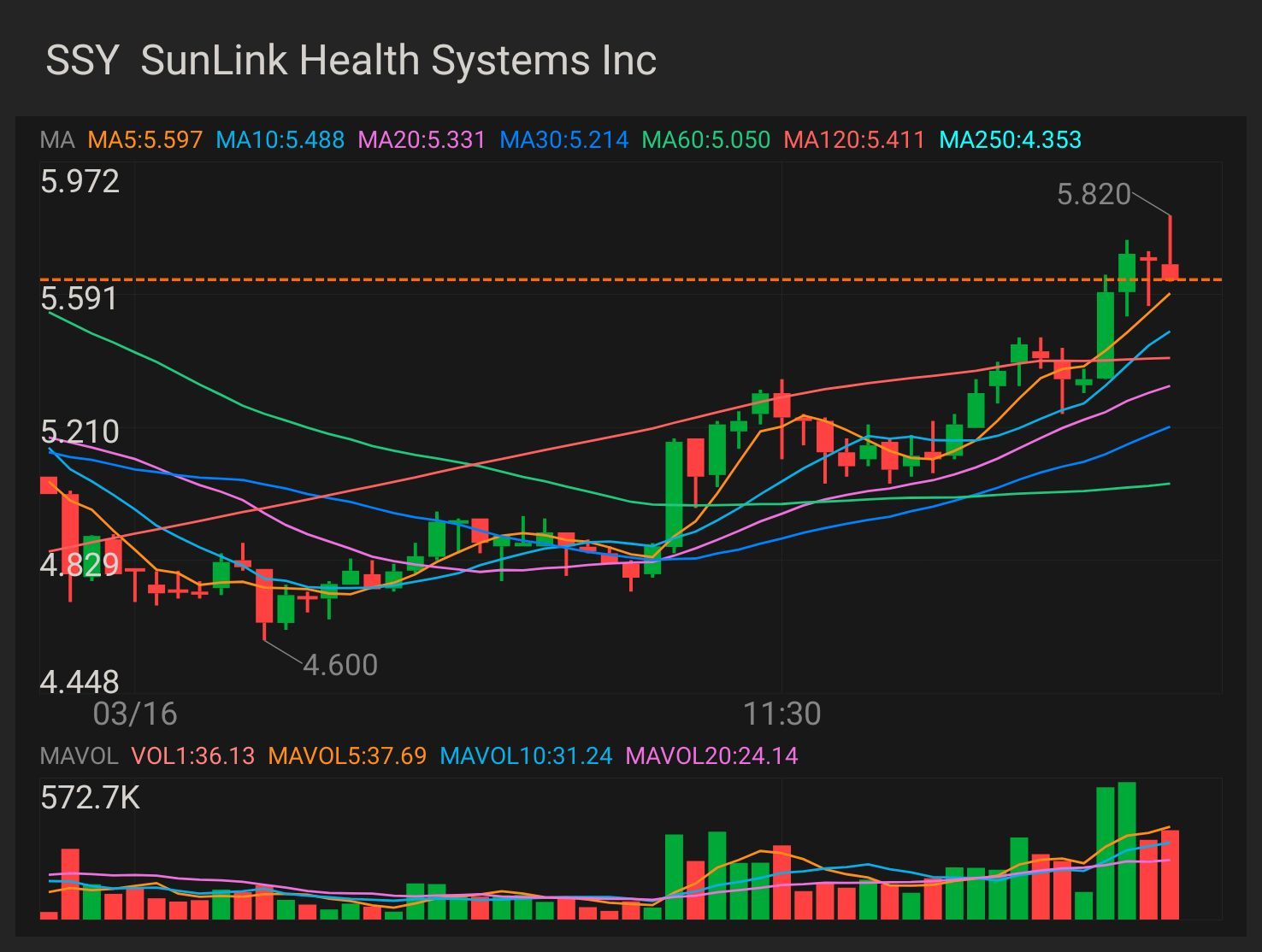
Task: Click the SunLink Health Systems Inc title
Action: (x=398, y=61)
